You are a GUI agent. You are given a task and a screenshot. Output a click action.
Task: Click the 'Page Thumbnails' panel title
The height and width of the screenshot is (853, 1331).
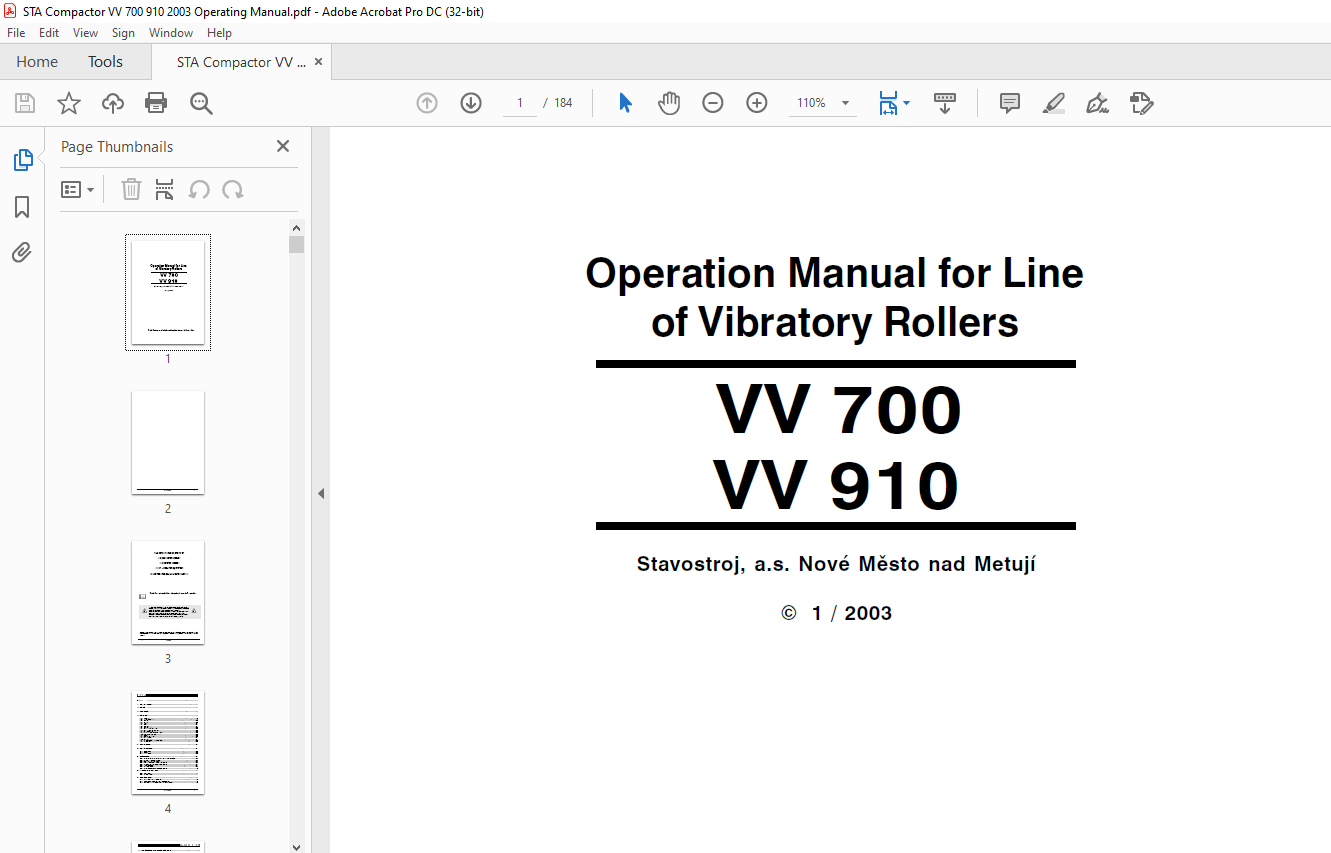117,146
